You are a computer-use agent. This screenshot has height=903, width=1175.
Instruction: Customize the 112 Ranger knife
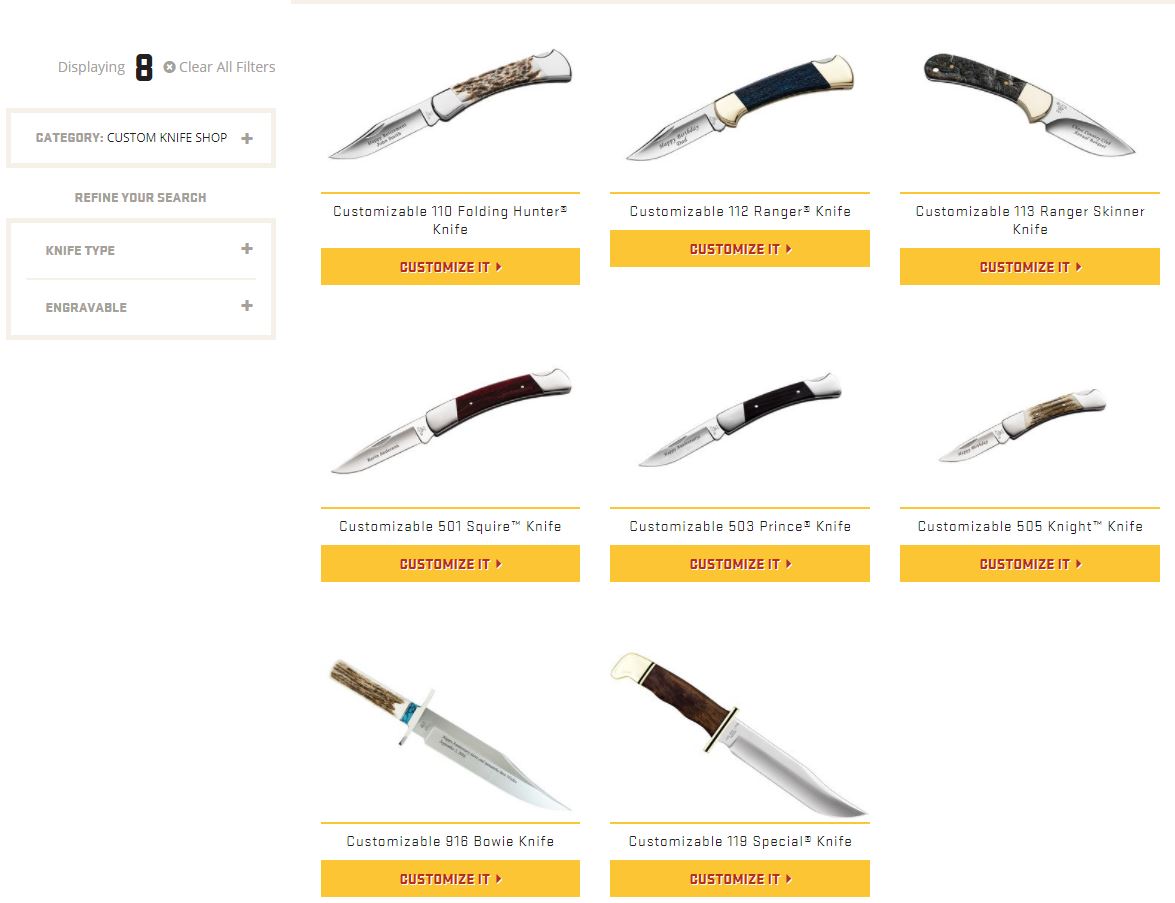click(740, 249)
